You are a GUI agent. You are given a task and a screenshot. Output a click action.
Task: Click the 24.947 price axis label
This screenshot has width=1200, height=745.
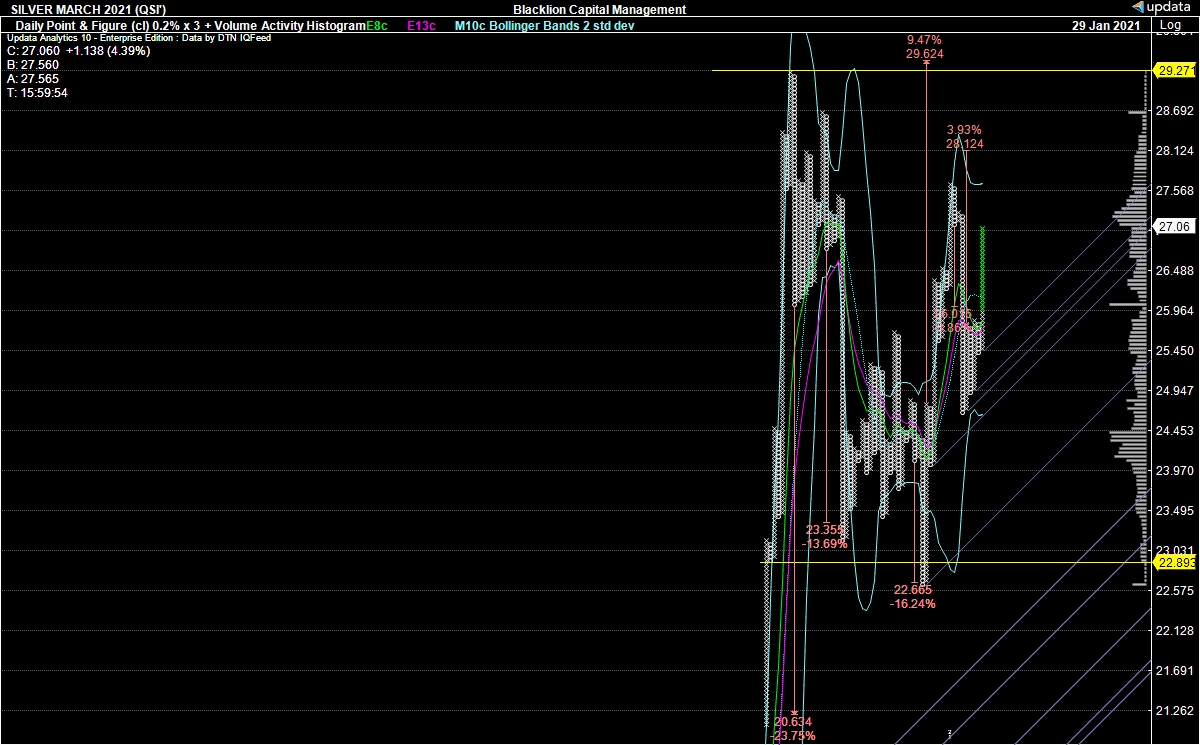[x=1176, y=390]
